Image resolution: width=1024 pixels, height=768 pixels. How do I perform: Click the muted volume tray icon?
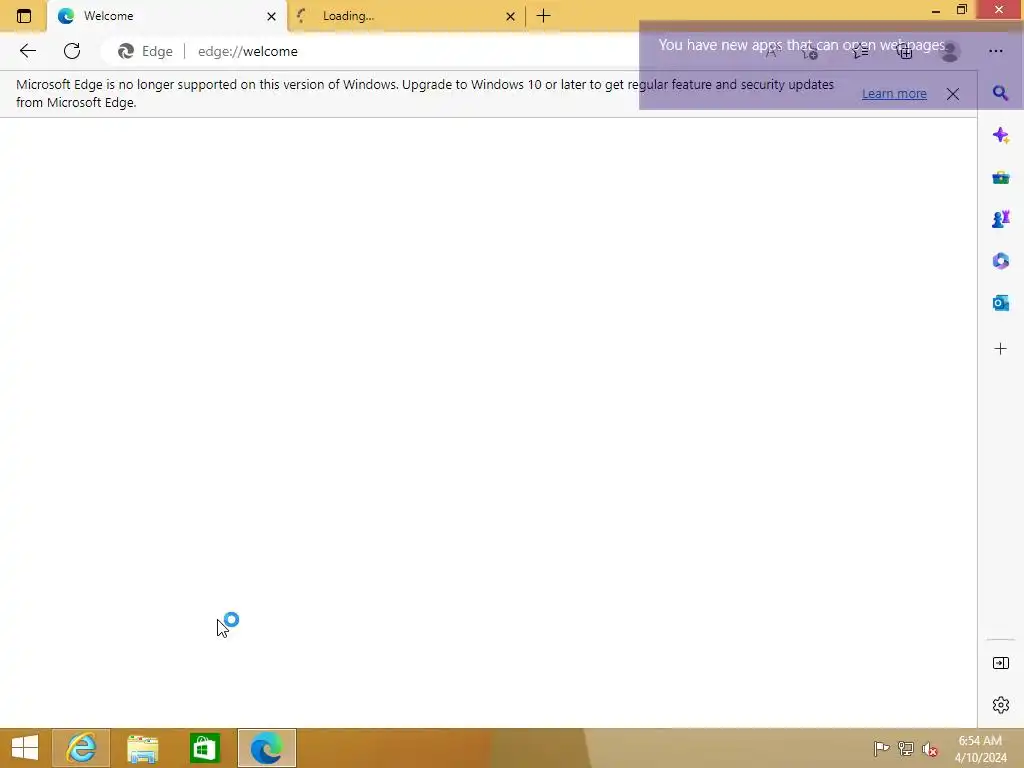(x=930, y=749)
